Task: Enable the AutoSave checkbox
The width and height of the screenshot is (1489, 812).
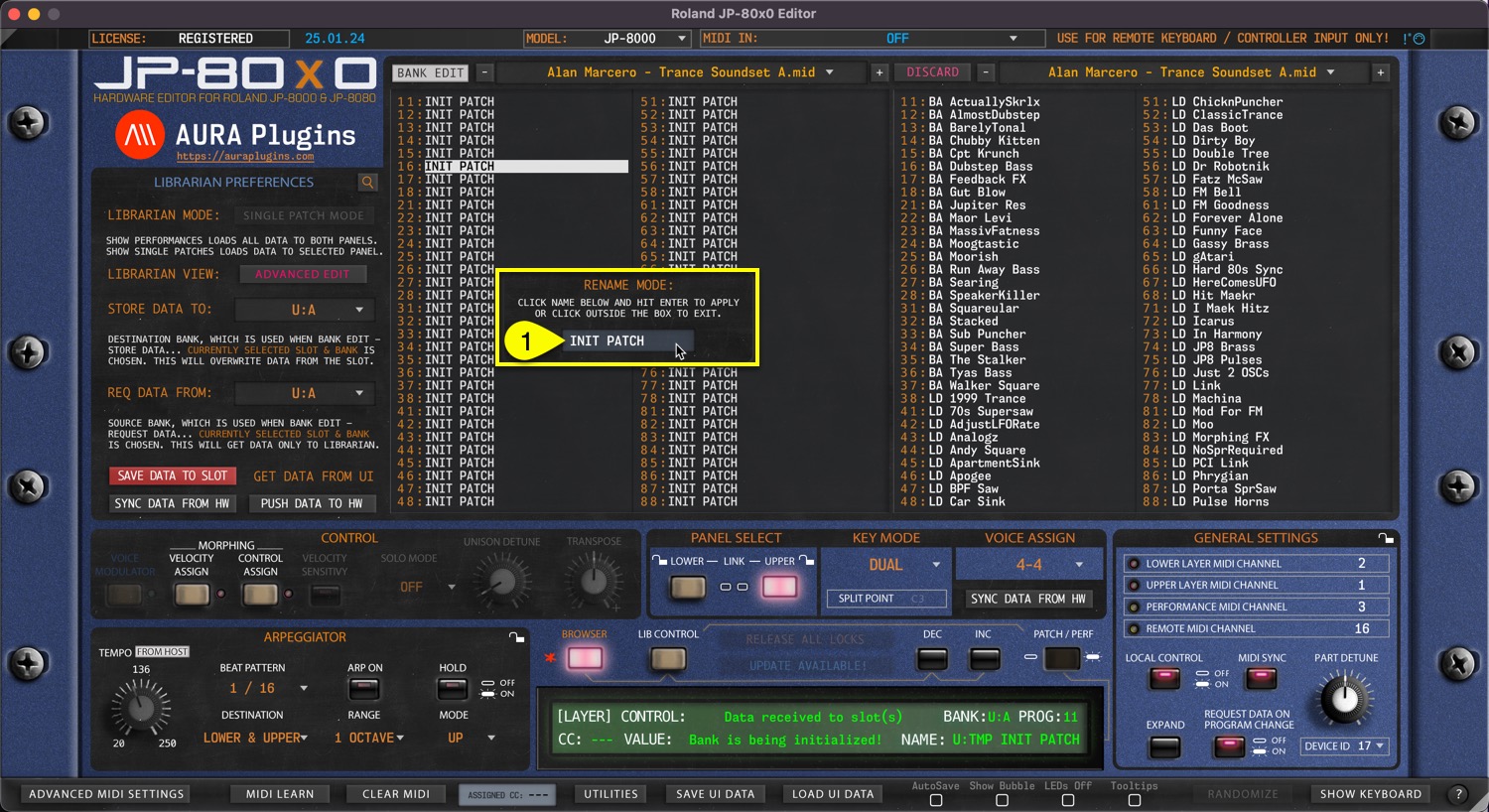Action: [x=935, y=800]
